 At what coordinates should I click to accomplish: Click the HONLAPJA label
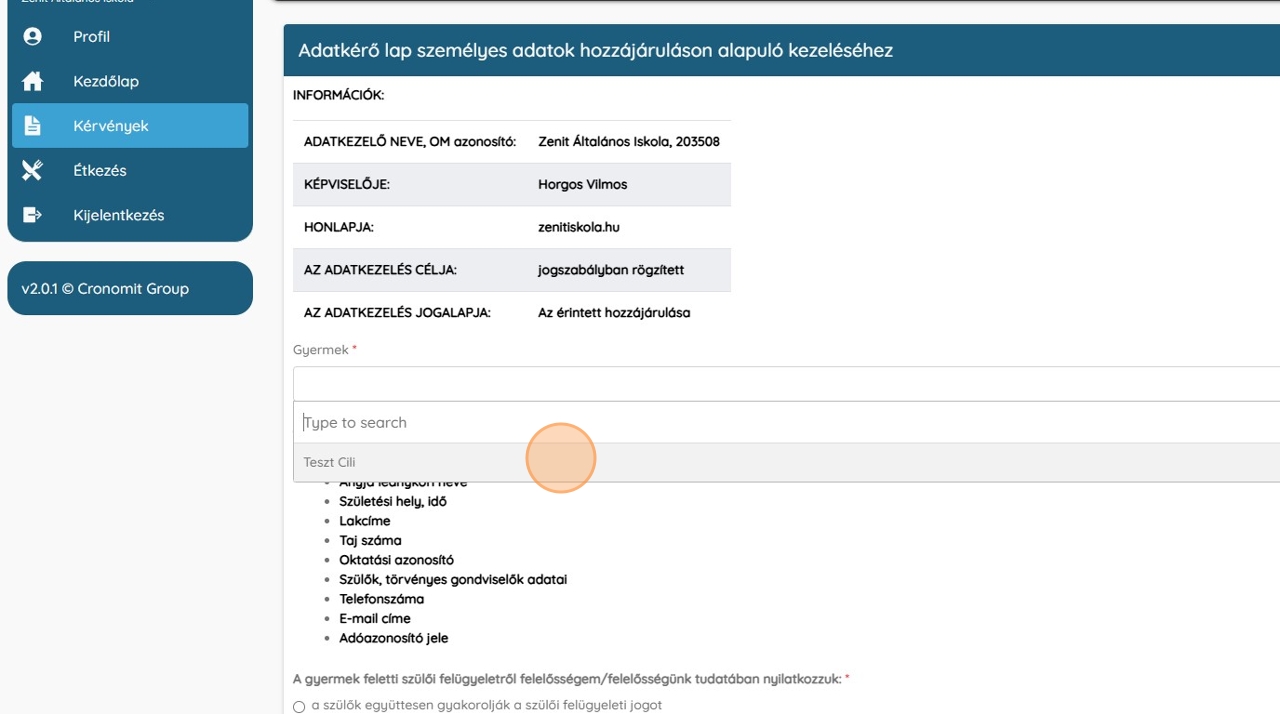[339, 227]
